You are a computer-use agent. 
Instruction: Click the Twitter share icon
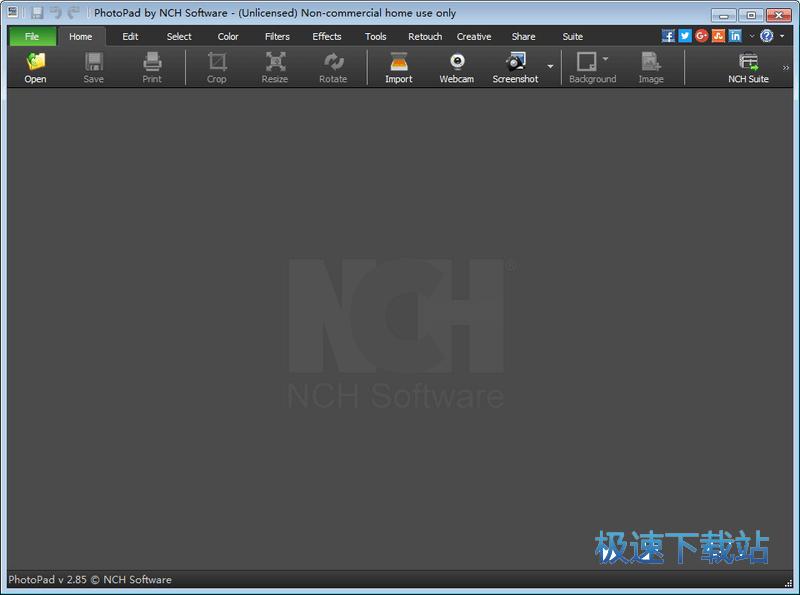685,36
